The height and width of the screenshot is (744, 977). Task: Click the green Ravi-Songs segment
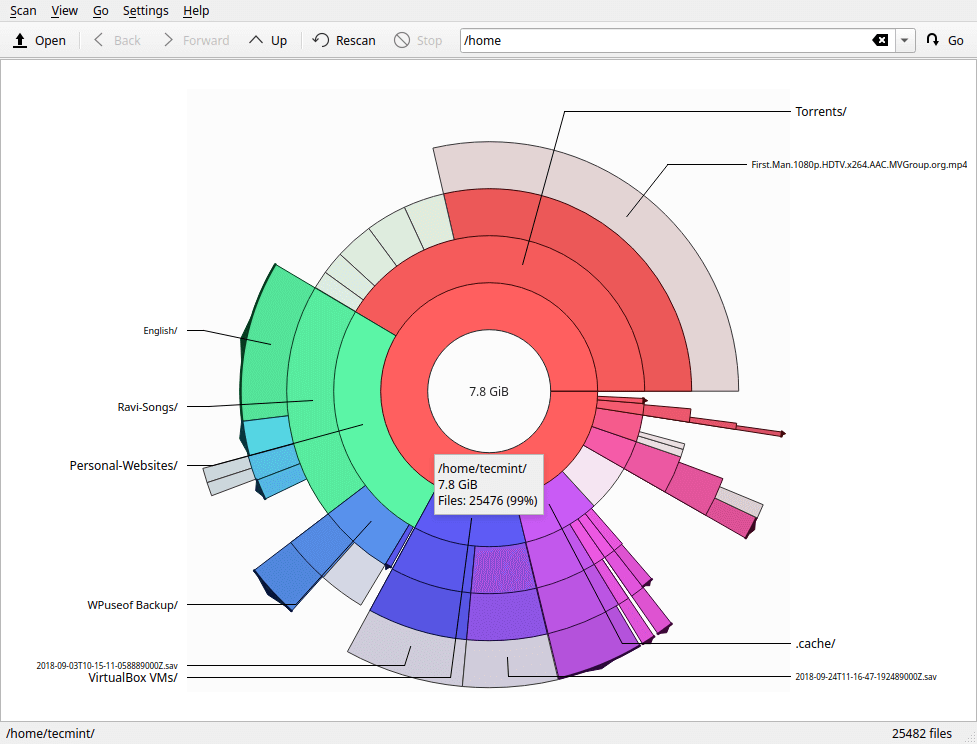[x=312, y=400]
